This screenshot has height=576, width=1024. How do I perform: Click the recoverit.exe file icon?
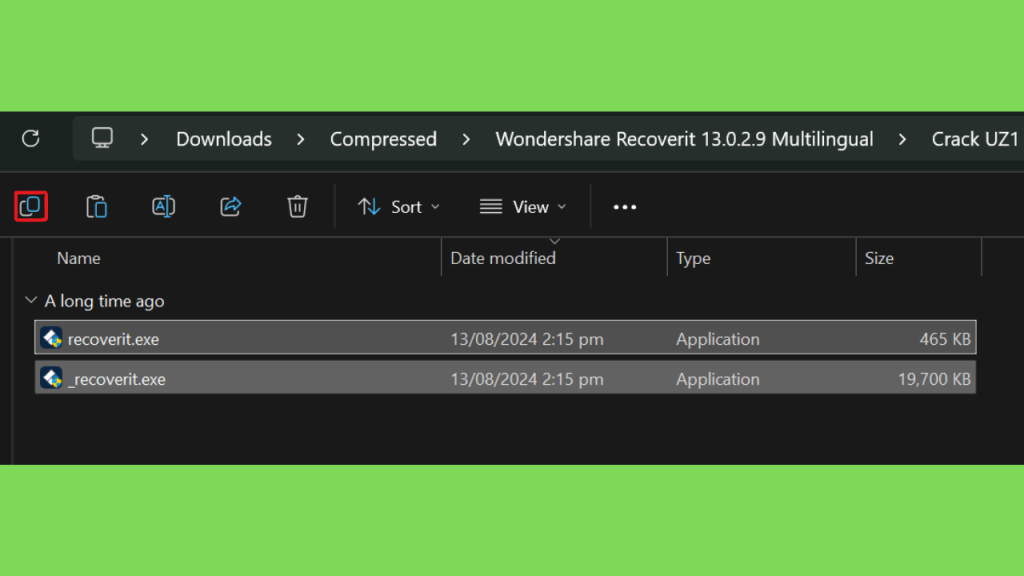tap(52, 338)
